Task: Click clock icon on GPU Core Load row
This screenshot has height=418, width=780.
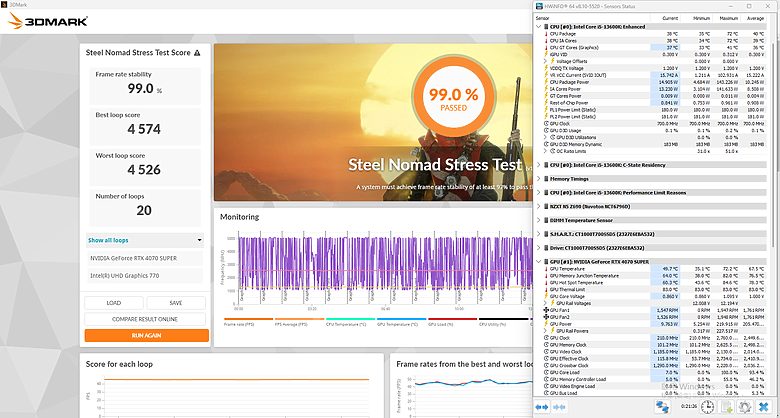Action: click(547, 372)
